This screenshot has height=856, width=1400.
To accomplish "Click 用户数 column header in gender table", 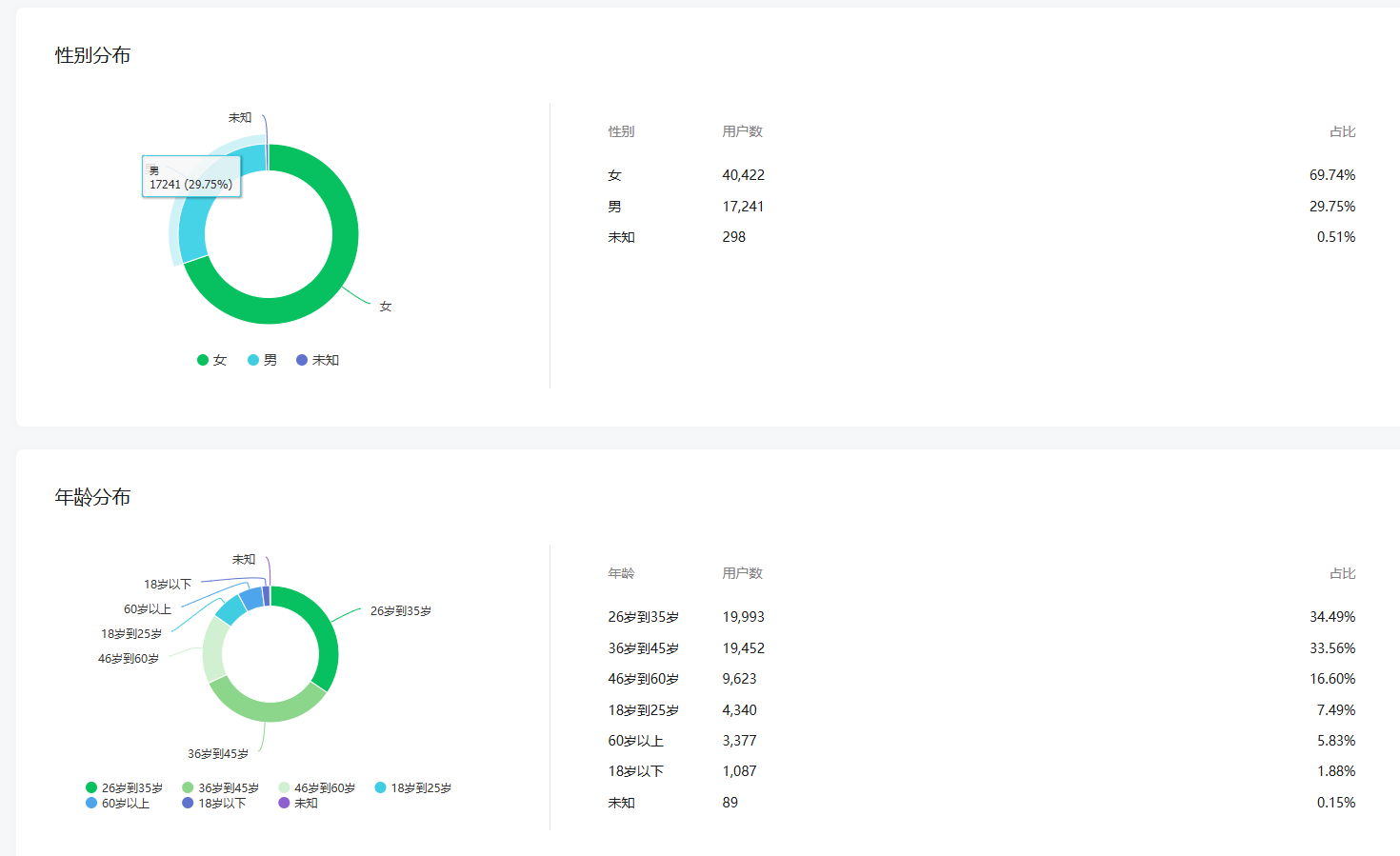I will [742, 131].
